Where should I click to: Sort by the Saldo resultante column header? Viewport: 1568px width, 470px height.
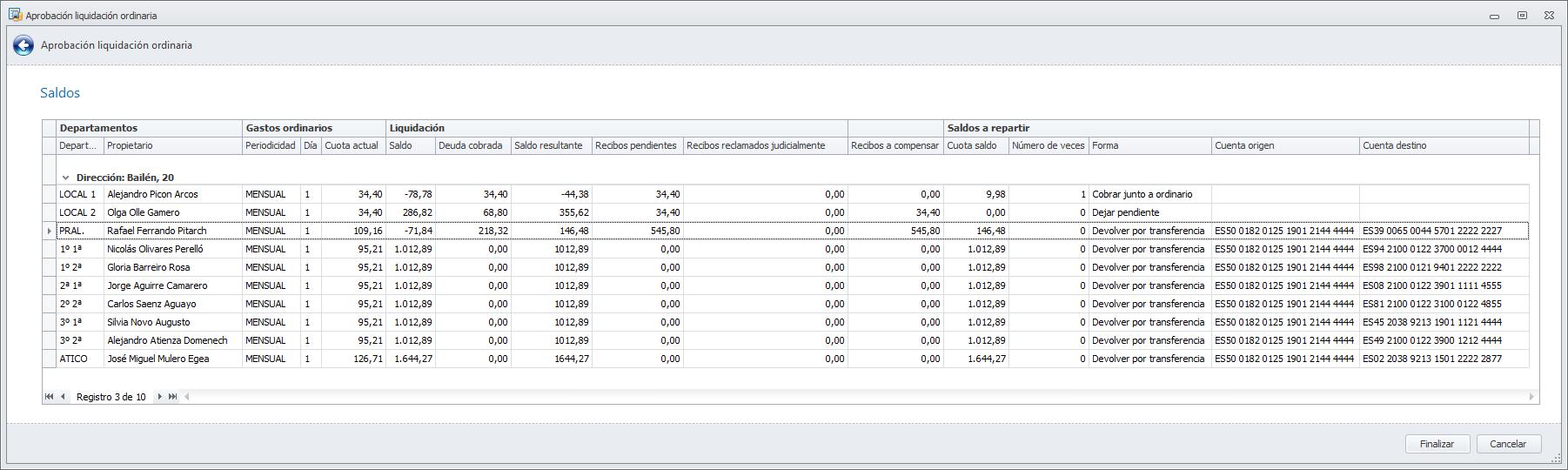551,145
